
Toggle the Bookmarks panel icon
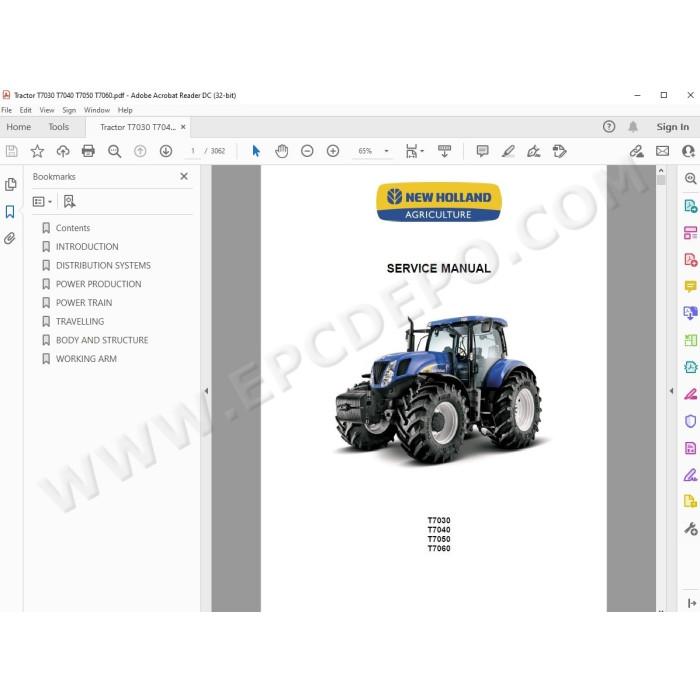[10, 212]
